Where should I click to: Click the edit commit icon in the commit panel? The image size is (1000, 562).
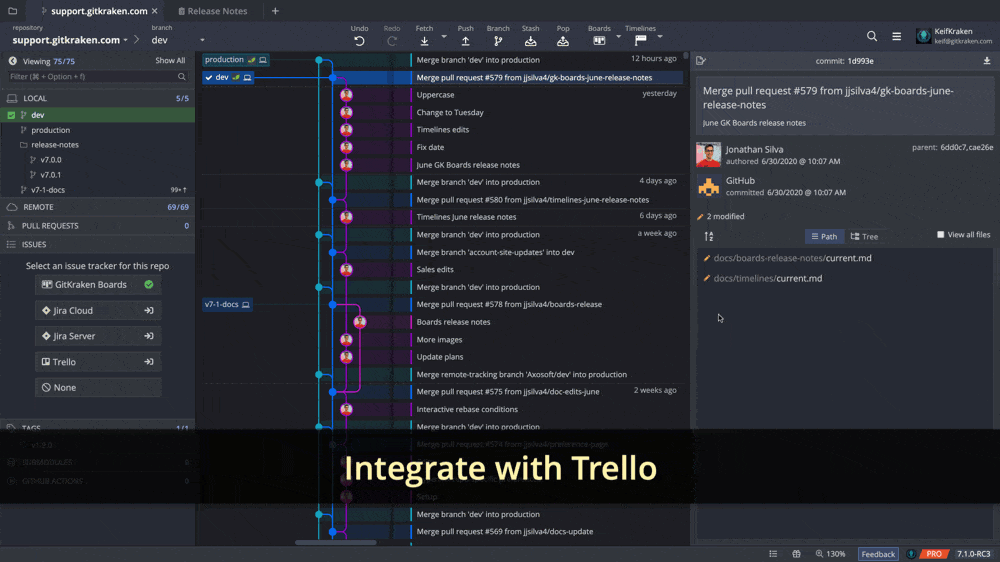pyautogui.click(x=701, y=61)
